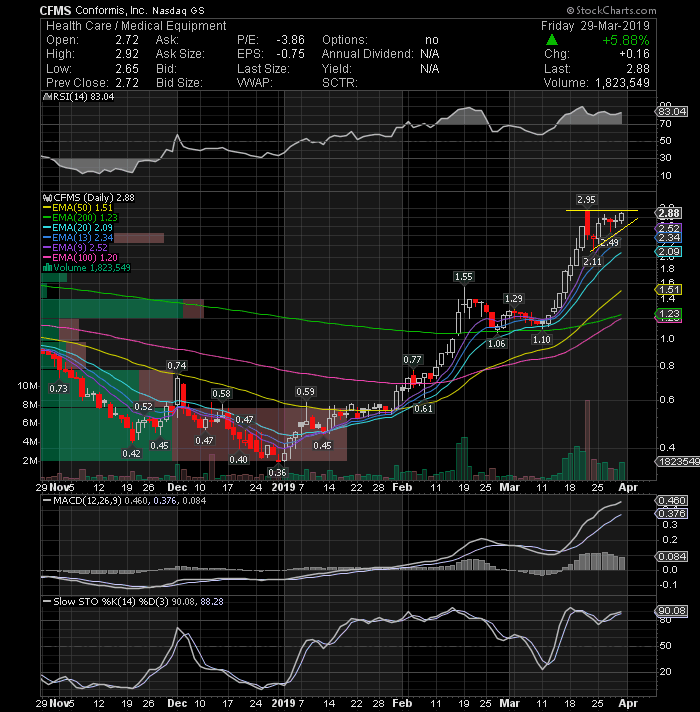Click the 1823549 volume axis tag

click(678, 461)
